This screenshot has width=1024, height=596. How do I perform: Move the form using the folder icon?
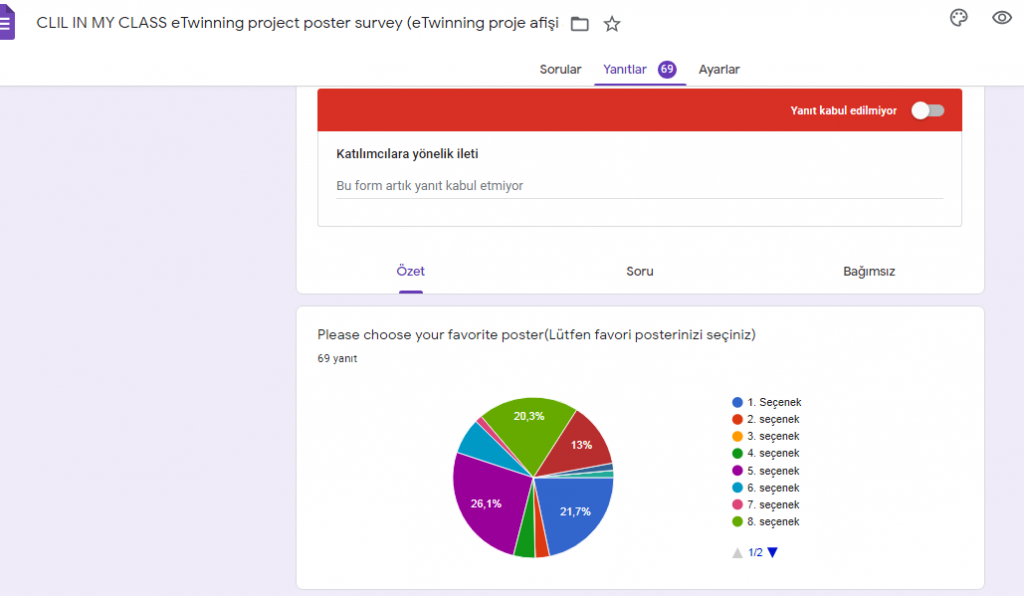click(579, 23)
